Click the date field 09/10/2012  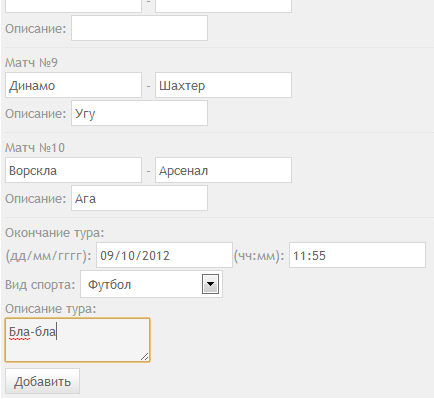pyautogui.click(x=164, y=255)
